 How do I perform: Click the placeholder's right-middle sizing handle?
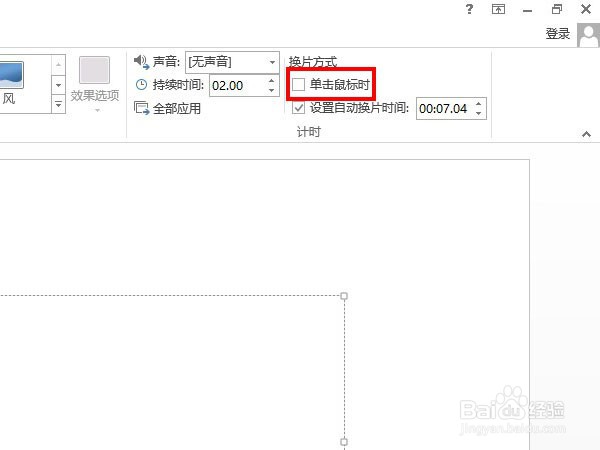[344, 442]
